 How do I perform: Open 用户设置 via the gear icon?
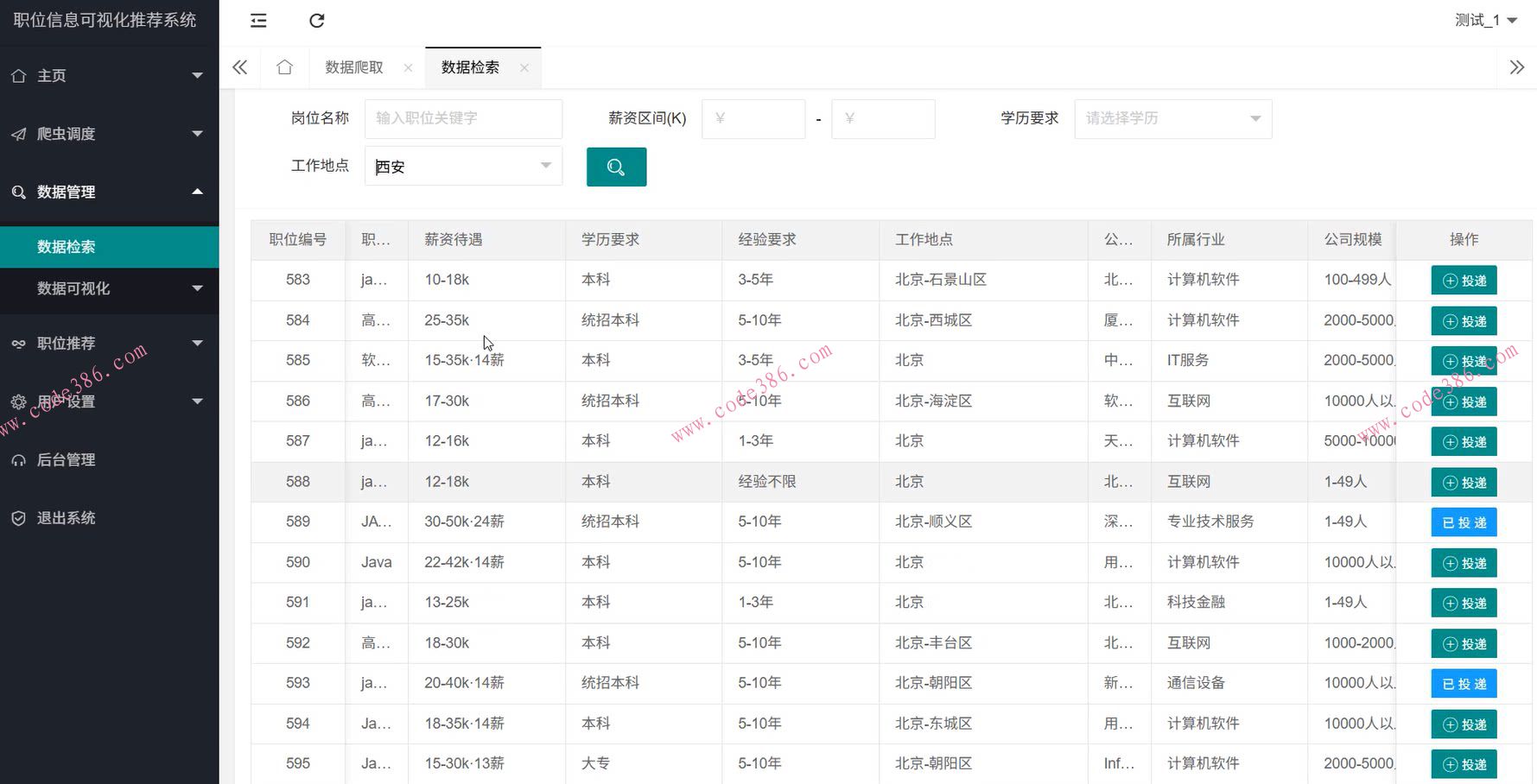(x=19, y=401)
